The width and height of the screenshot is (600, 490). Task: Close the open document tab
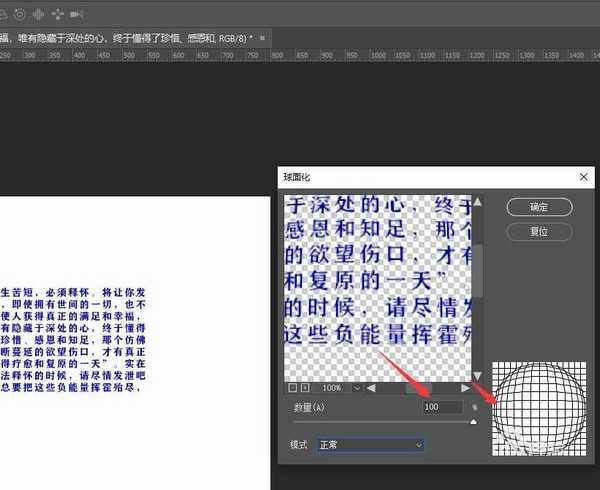coord(262,37)
